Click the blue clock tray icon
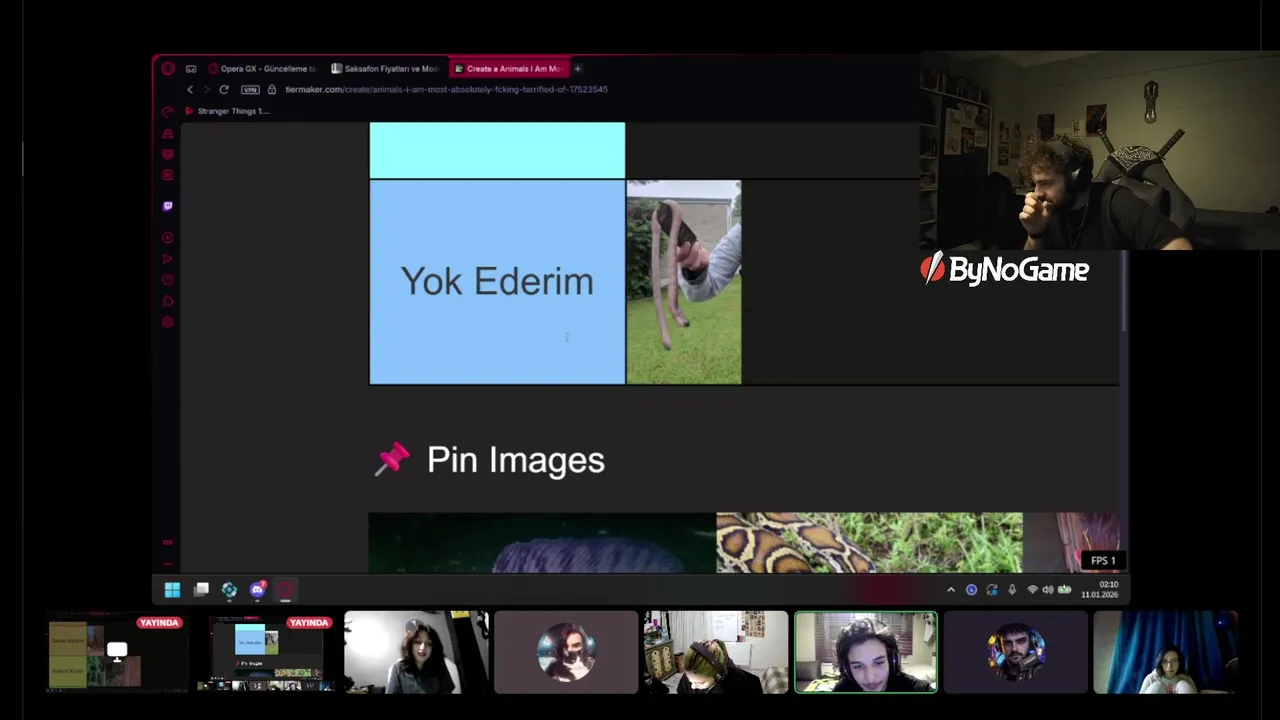 point(971,590)
